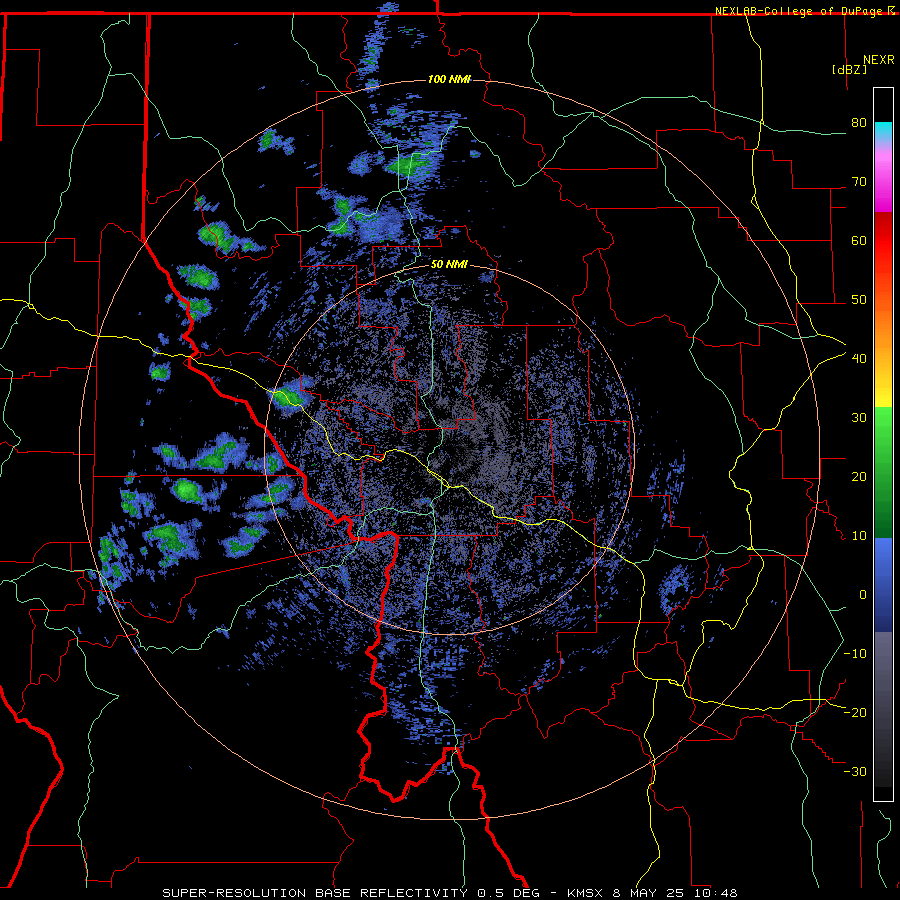
Task: Click the -10 value on dBZ scale
Action: pos(855,654)
